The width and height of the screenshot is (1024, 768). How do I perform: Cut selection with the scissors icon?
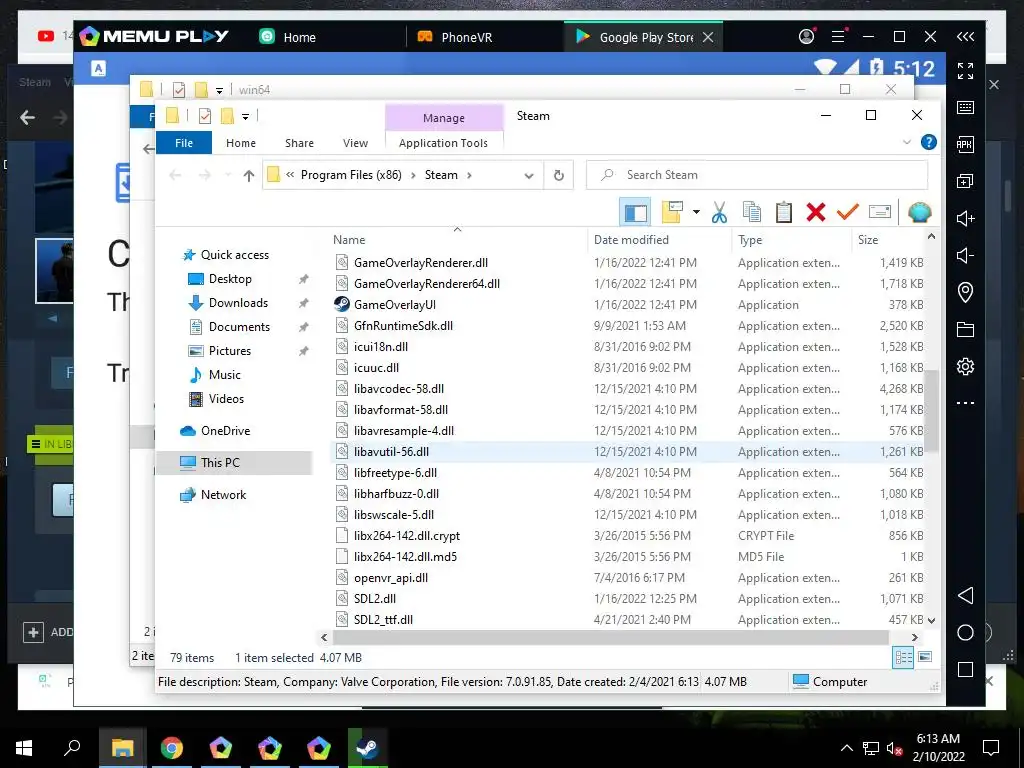point(720,212)
